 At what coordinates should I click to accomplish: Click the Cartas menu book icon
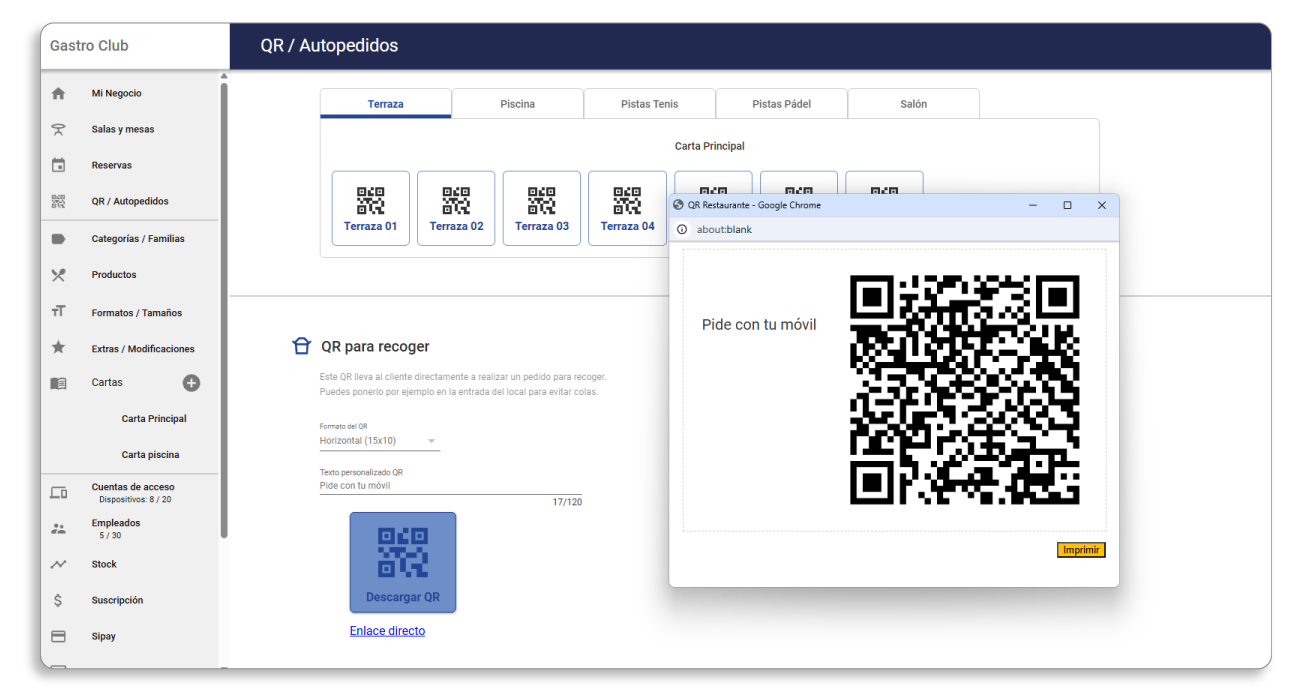click(58, 383)
